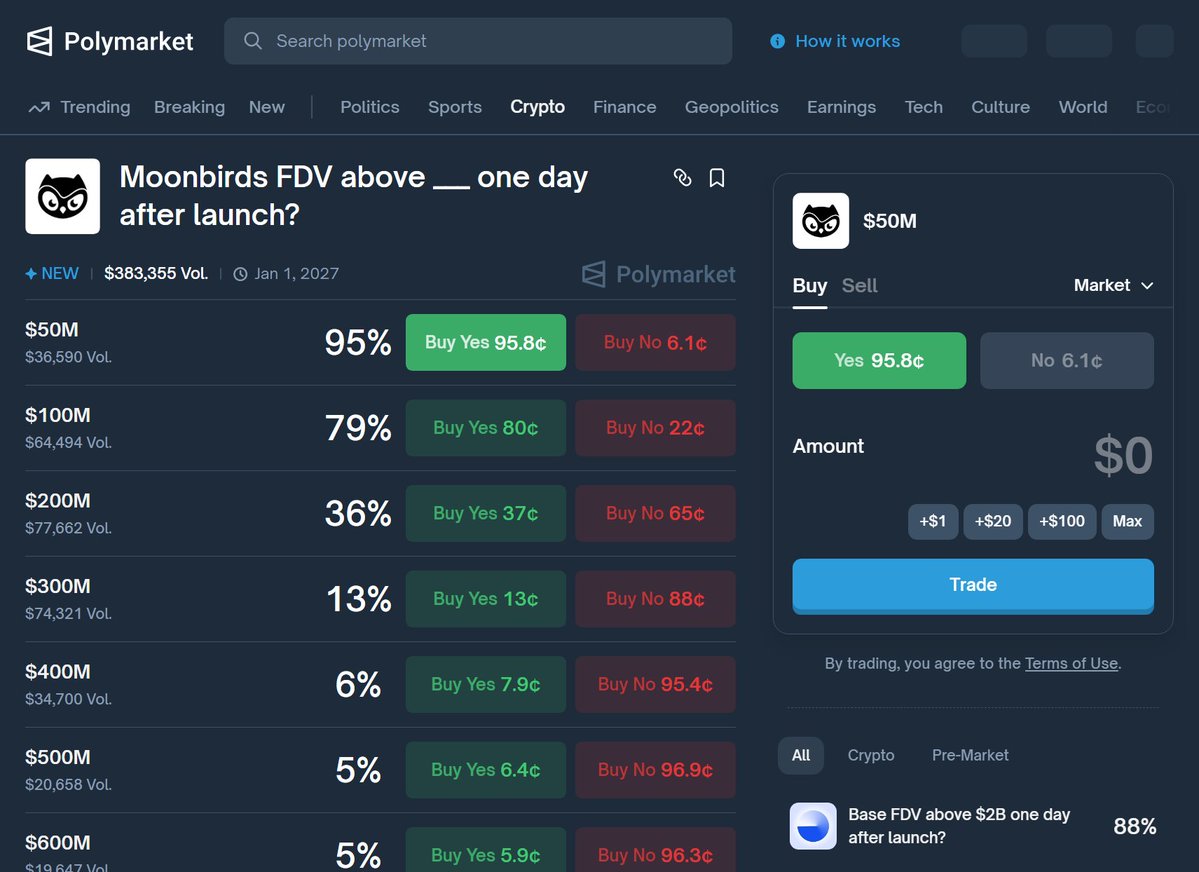Image resolution: width=1199 pixels, height=872 pixels.
Task: Select No 6.1¢ outcome in trade panel
Action: pos(1067,360)
